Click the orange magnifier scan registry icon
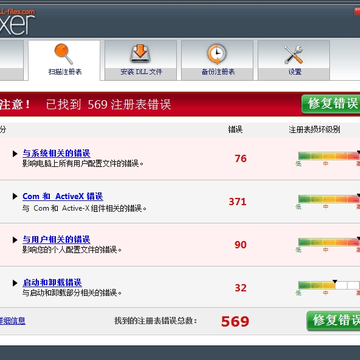The height and width of the screenshot is (360, 360). click(64, 54)
